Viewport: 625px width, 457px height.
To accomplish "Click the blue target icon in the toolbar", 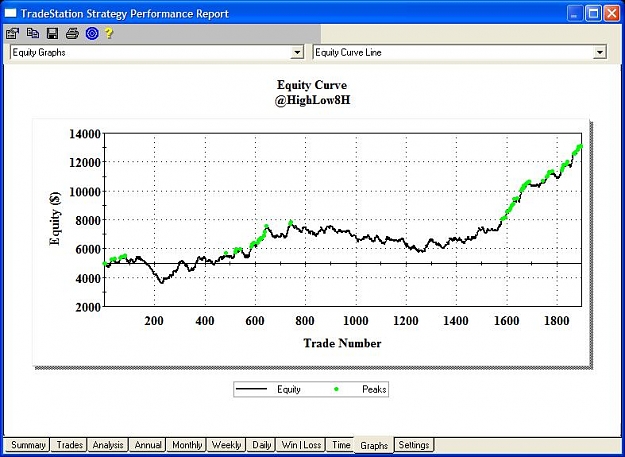I will click(92, 33).
